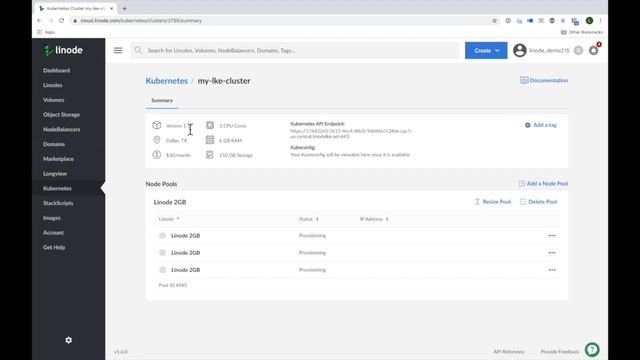The width and height of the screenshot is (640, 360).
Task: Open NodeBalancers in sidebar
Action: [61, 129]
